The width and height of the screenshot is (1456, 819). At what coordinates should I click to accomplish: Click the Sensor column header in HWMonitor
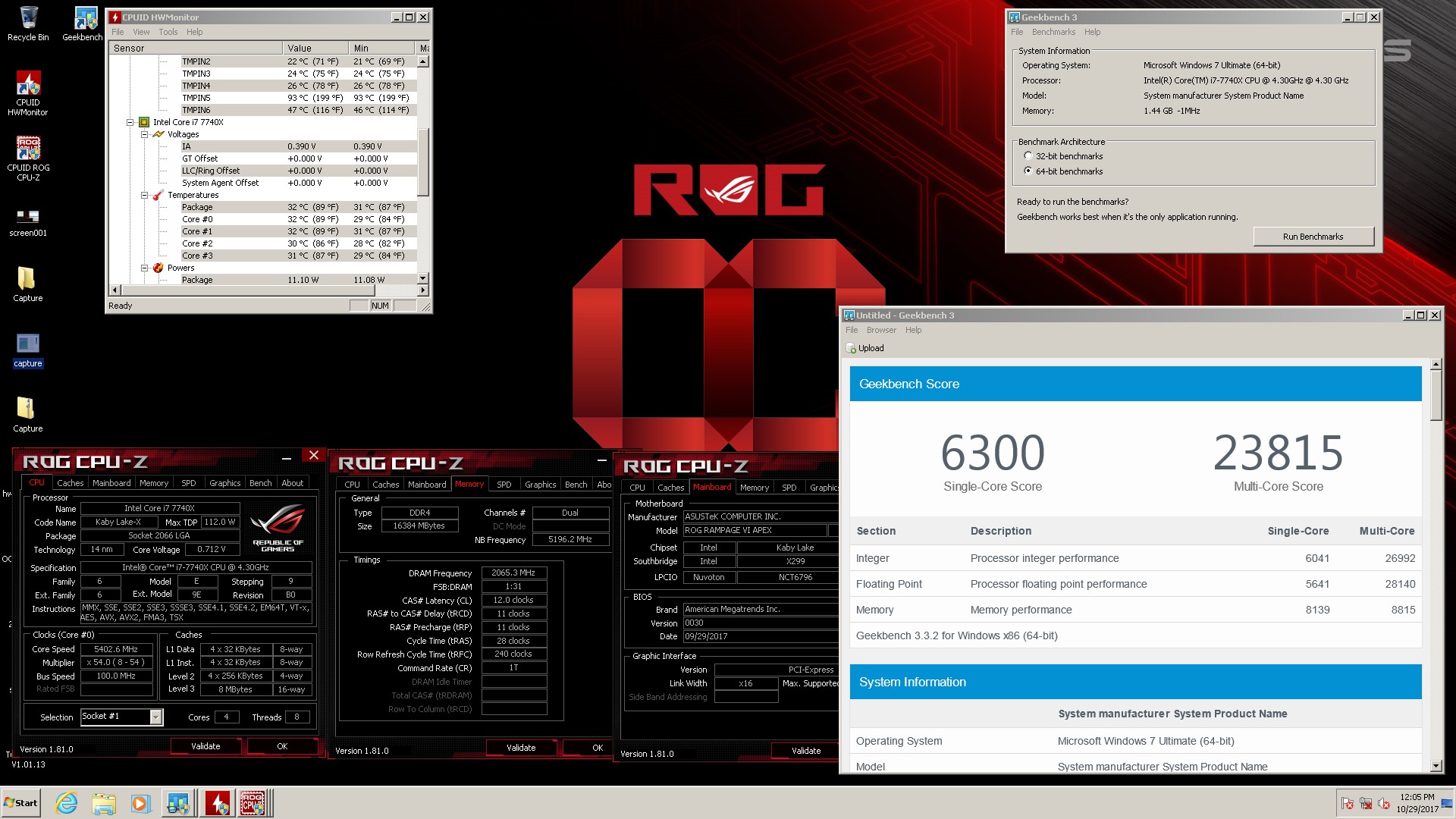click(x=196, y=48)
